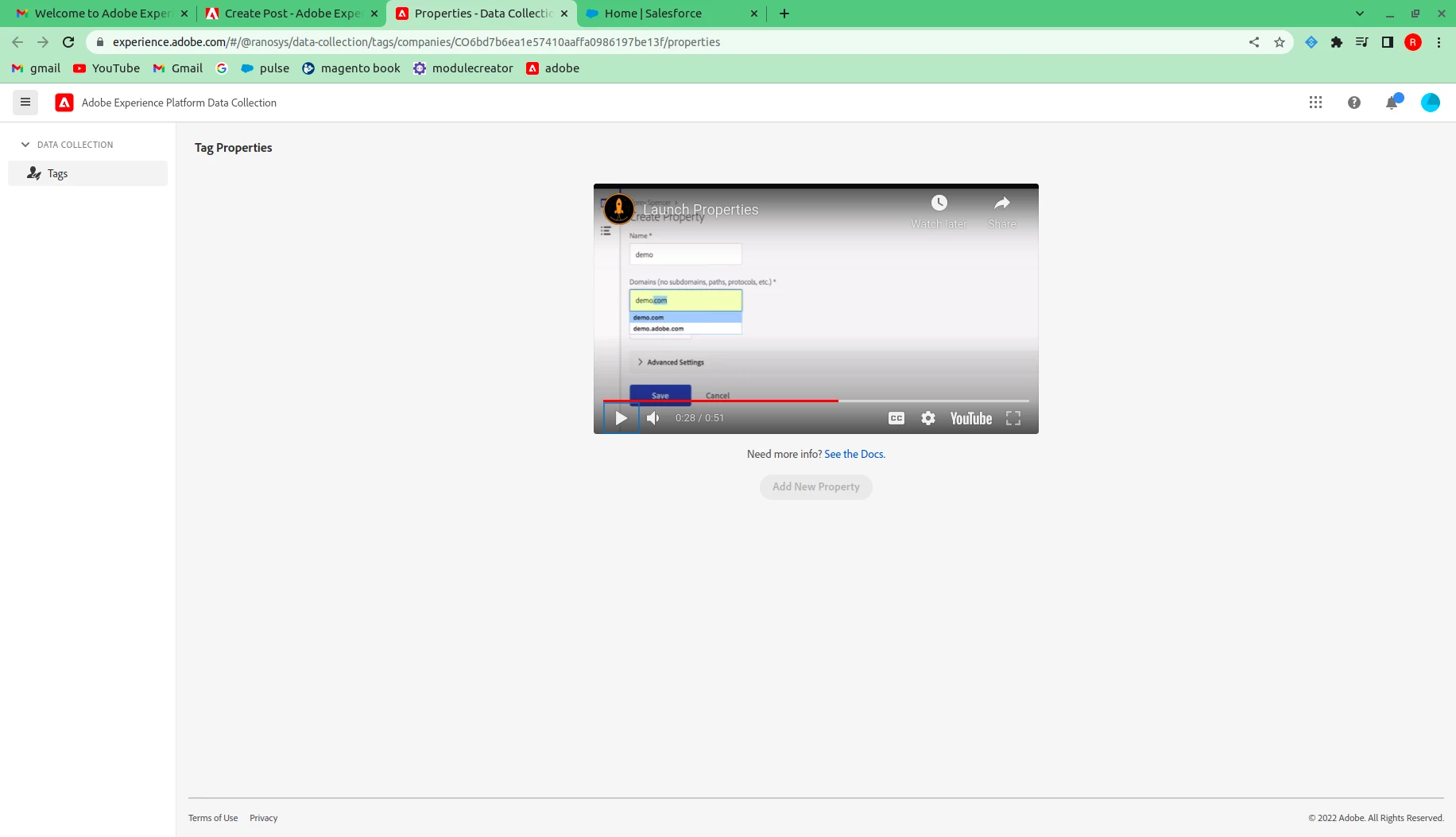This screenshot has height=837, width=1456.
Task: Click the Tag Properties heading
Action: coord(234,148)
